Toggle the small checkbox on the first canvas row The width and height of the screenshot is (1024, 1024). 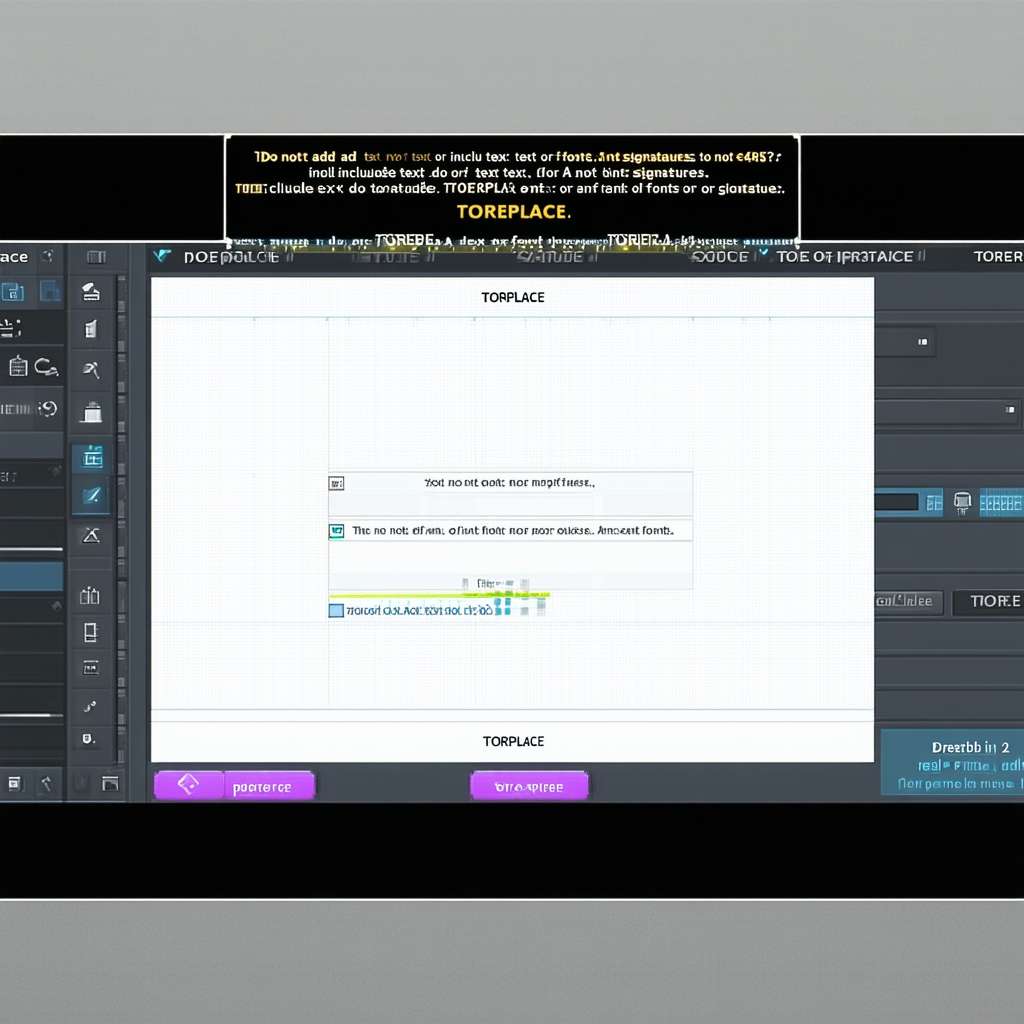(x=336, y=483)
